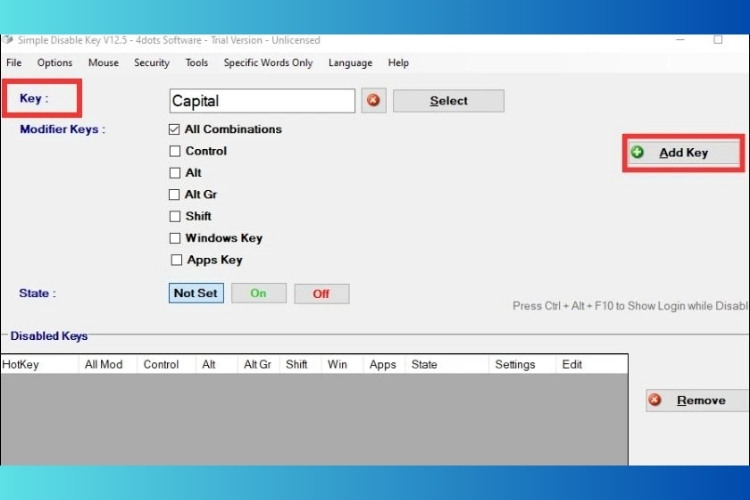Open the File menu
Image resolution: width=750 pixels, height=500 pixels.
(x=14, y=63)
